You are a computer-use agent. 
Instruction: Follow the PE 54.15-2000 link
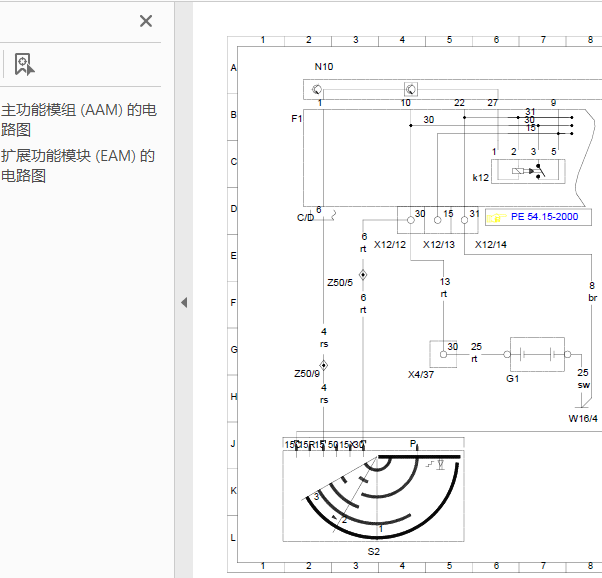pos(543,217)
